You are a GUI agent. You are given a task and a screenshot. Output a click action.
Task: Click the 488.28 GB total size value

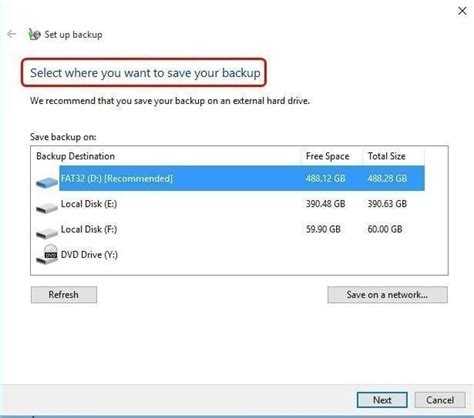tap(387, 178)
